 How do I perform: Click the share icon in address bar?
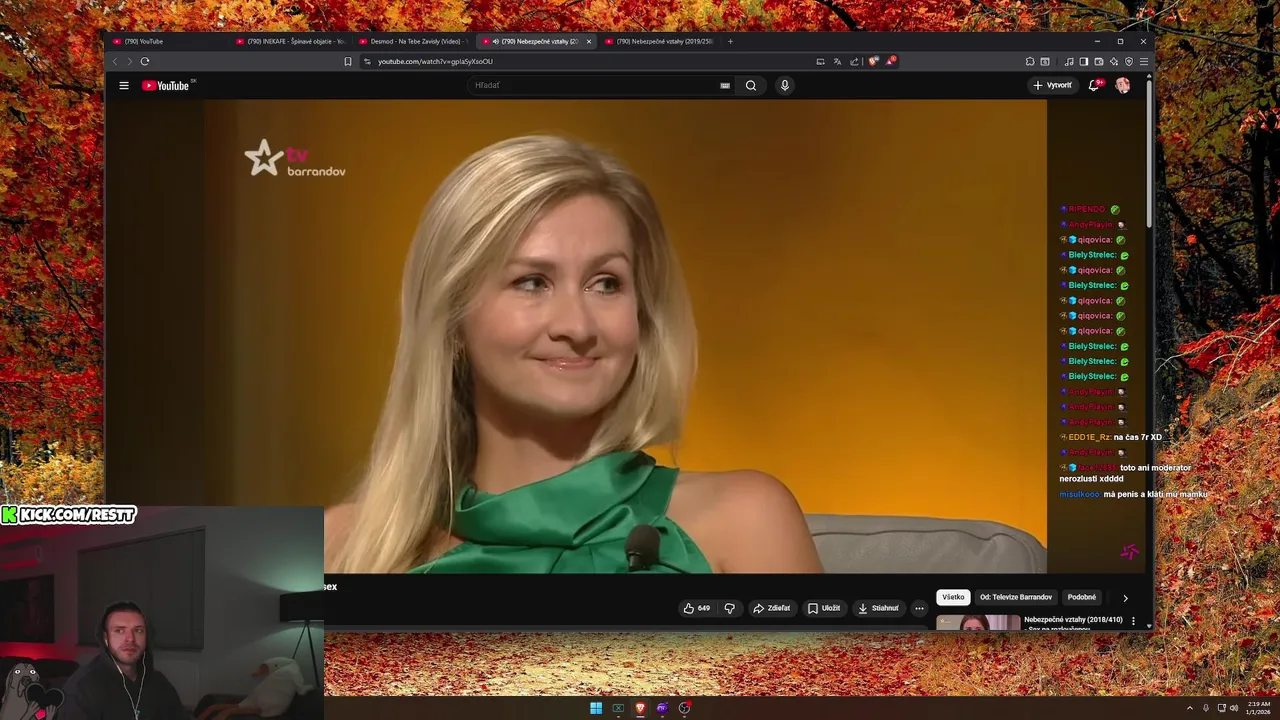854,61
